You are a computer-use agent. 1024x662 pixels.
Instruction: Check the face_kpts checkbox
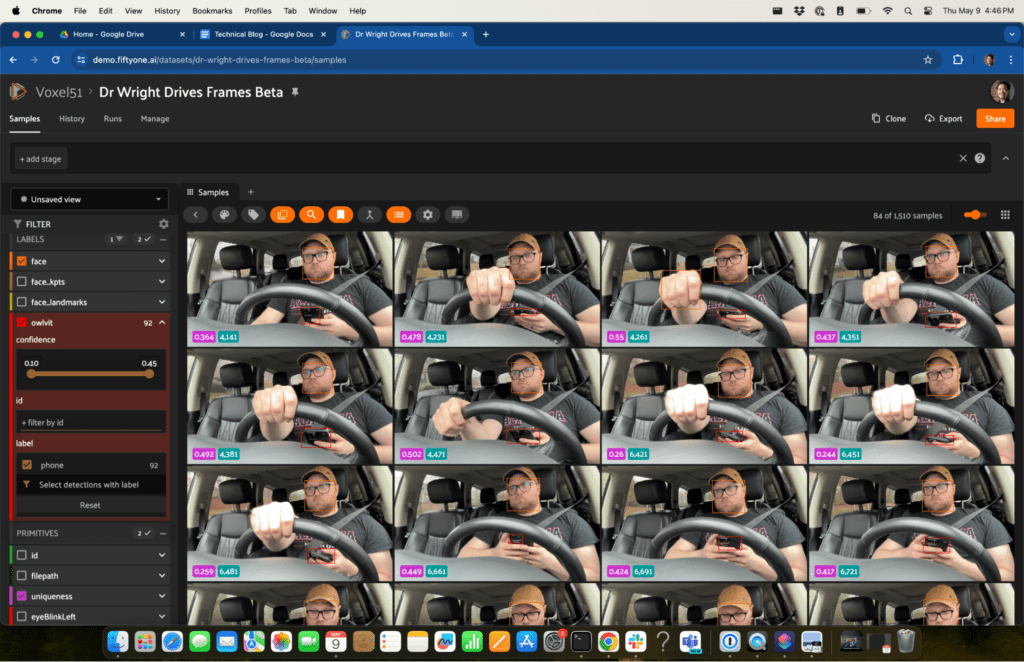click(22, 281)
